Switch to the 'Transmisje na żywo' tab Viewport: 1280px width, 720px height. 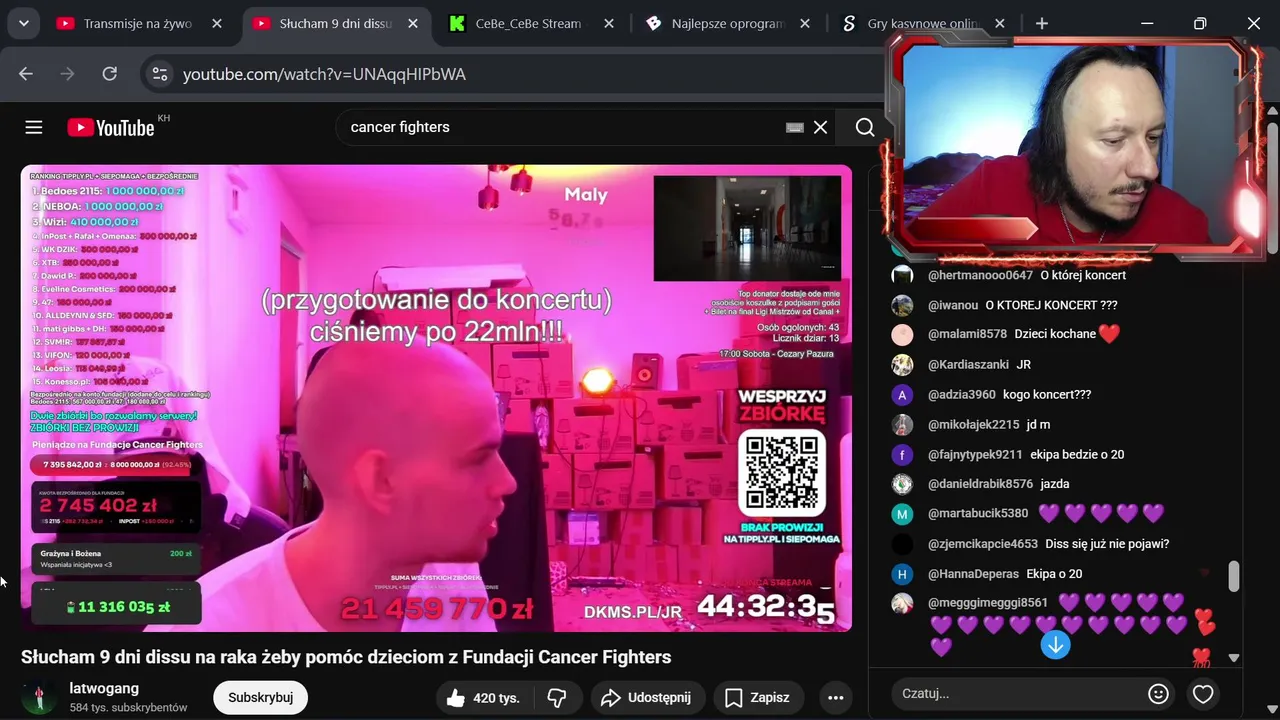(138, 23)
